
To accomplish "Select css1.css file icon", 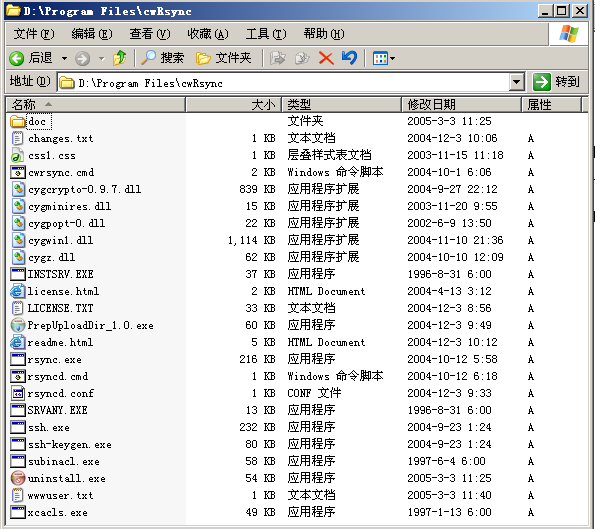I will [17, 155].
